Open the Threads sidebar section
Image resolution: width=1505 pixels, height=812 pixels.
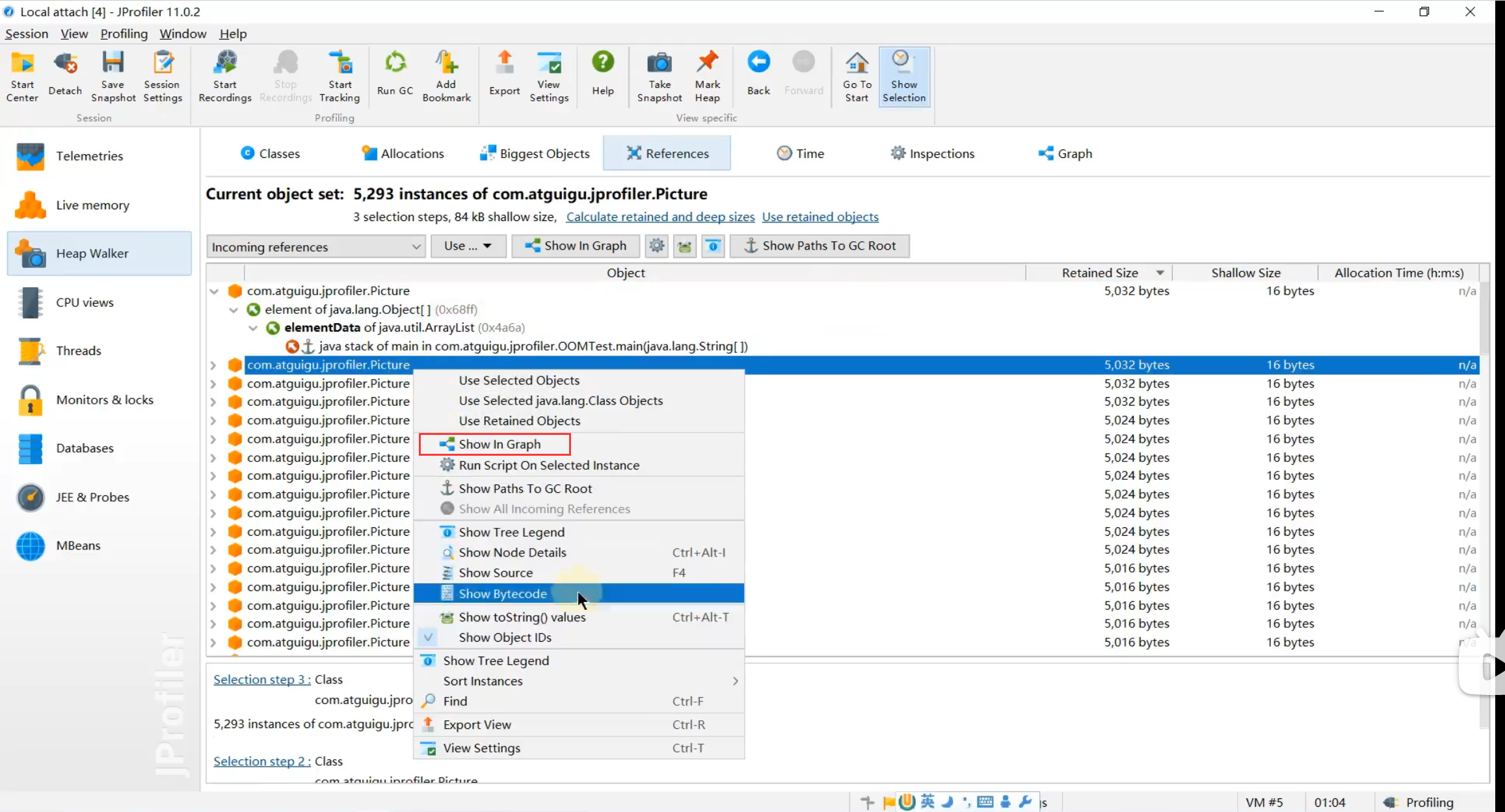(99, 351)
